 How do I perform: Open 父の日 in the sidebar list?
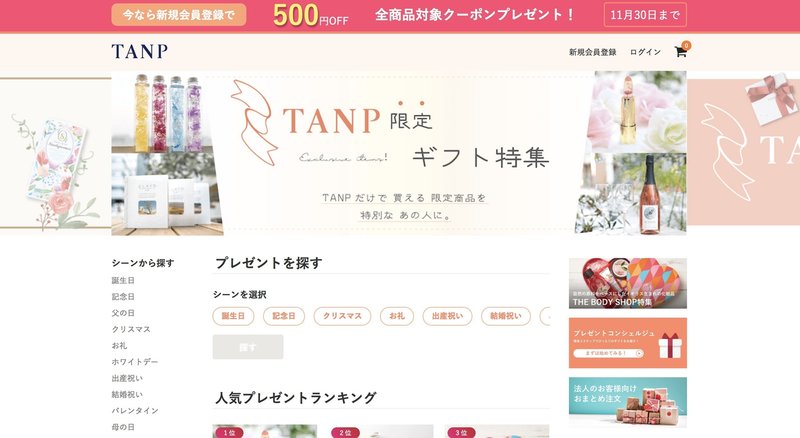pyautogui.click(x=123, y=313)
